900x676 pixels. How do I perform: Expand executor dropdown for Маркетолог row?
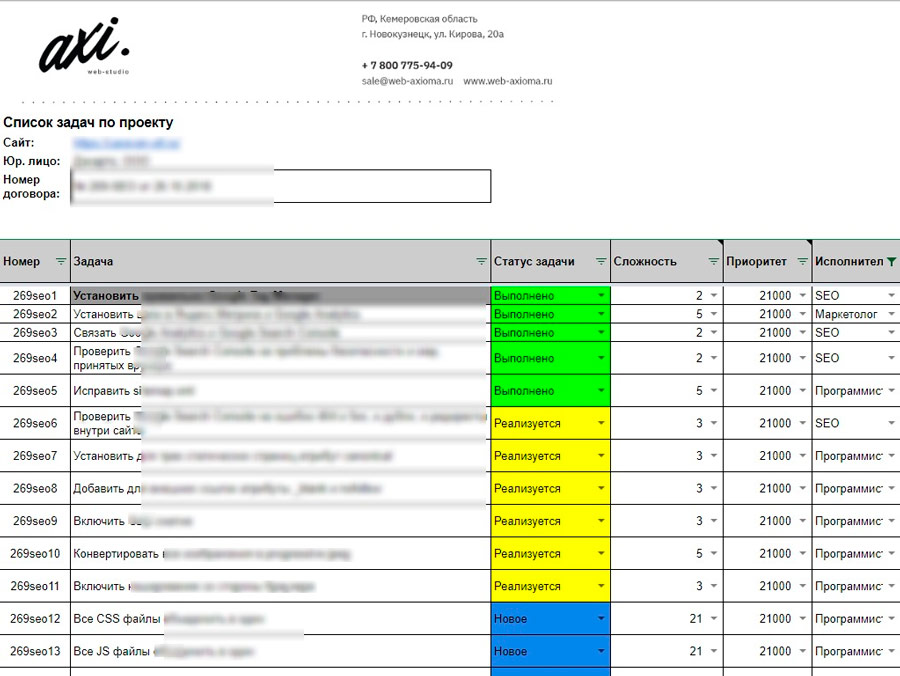click(x=892, y=315)
